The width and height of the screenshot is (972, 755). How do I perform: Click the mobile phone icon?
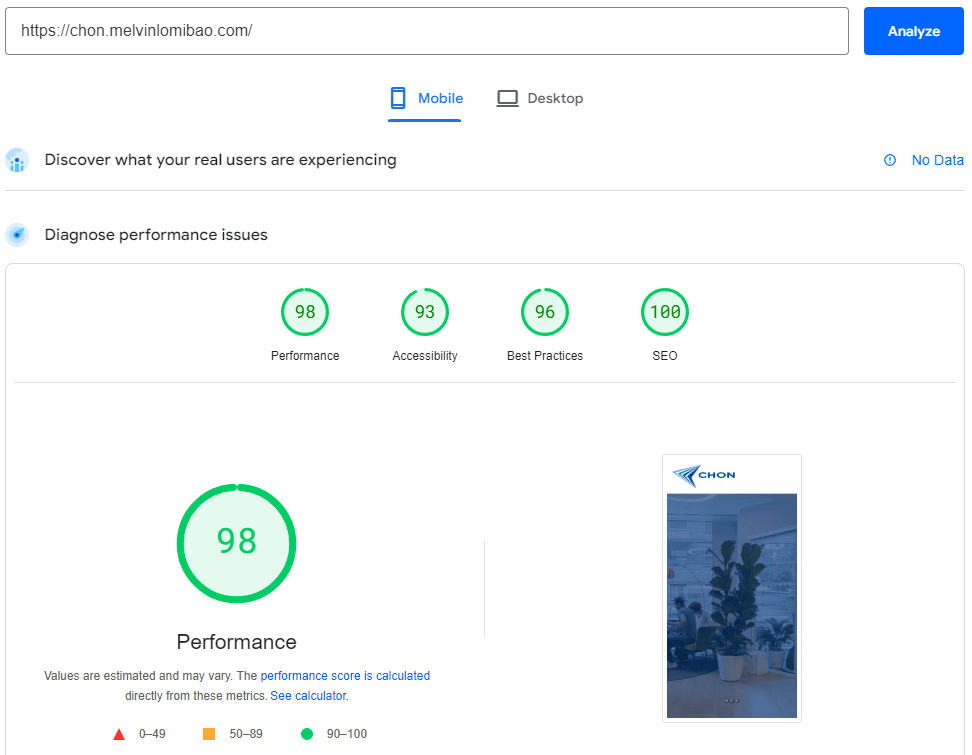(398, 98)
